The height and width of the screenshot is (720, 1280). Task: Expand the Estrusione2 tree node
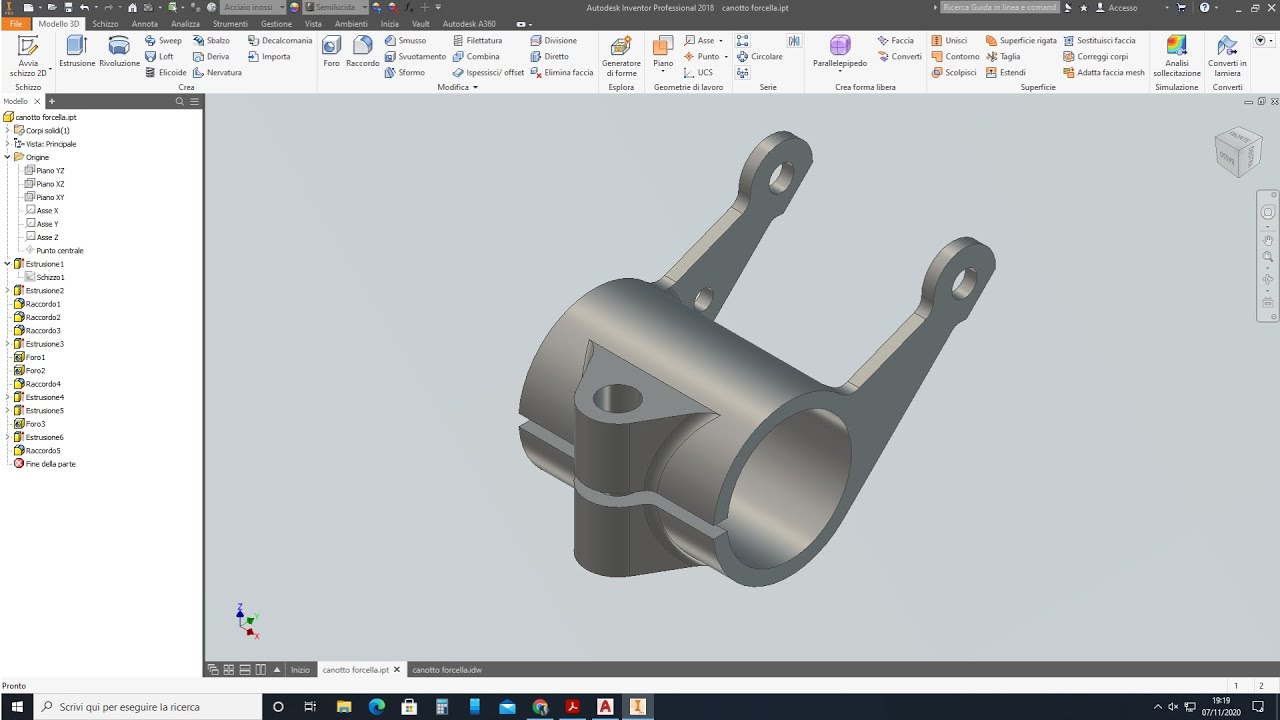coord(7,291)
